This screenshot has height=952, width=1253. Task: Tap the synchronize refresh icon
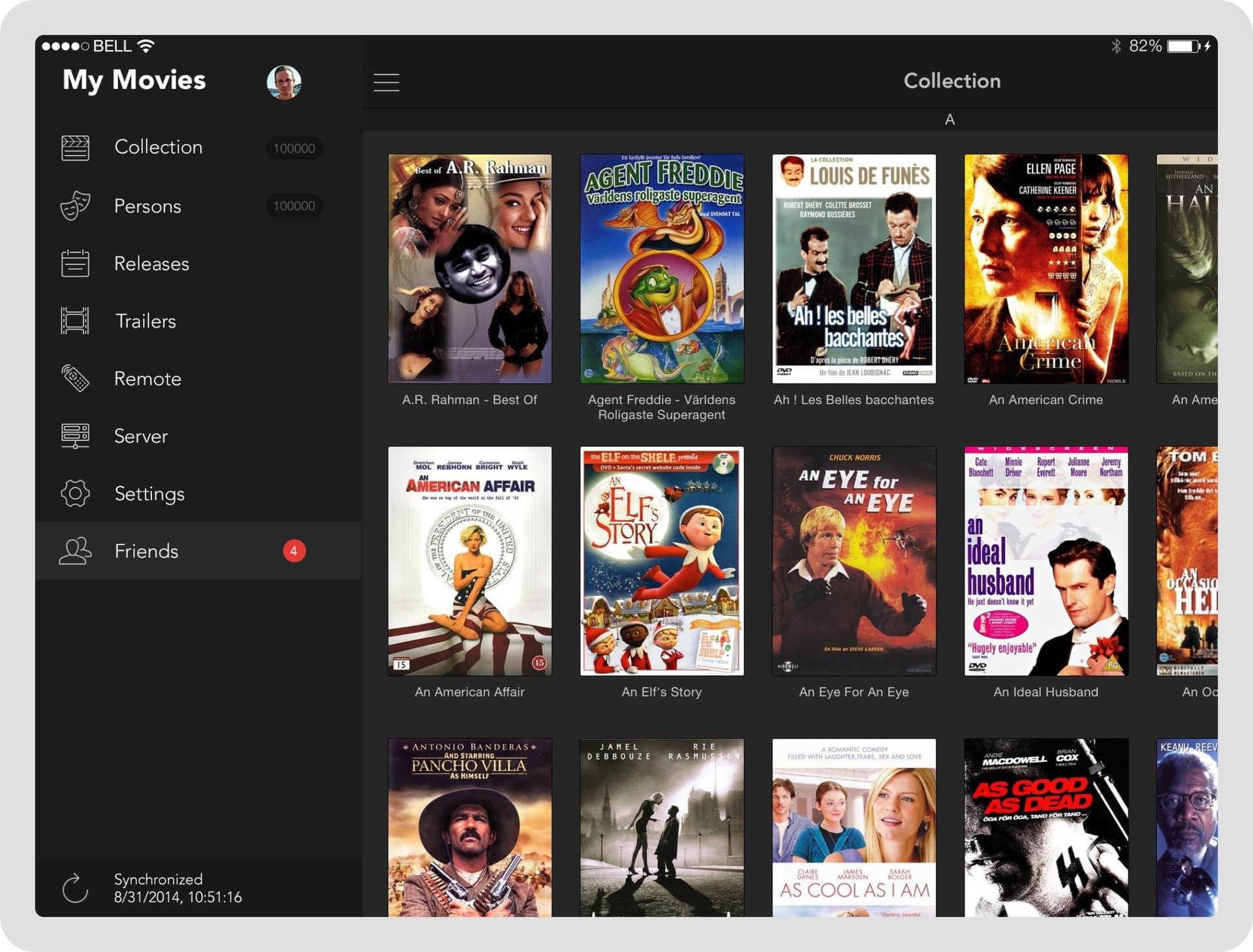[x=75, y=888]
